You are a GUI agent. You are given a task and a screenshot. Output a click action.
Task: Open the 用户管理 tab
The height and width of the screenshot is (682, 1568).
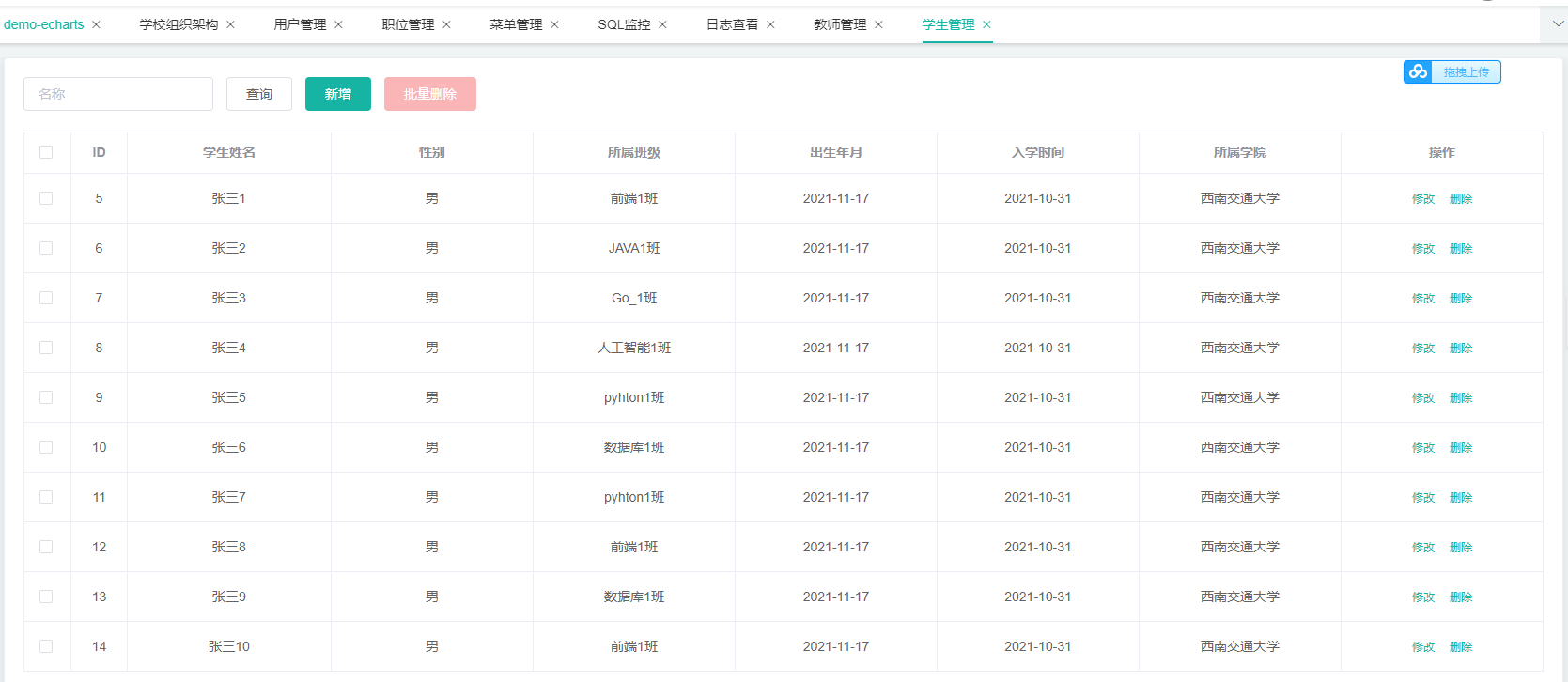(300, 24)
